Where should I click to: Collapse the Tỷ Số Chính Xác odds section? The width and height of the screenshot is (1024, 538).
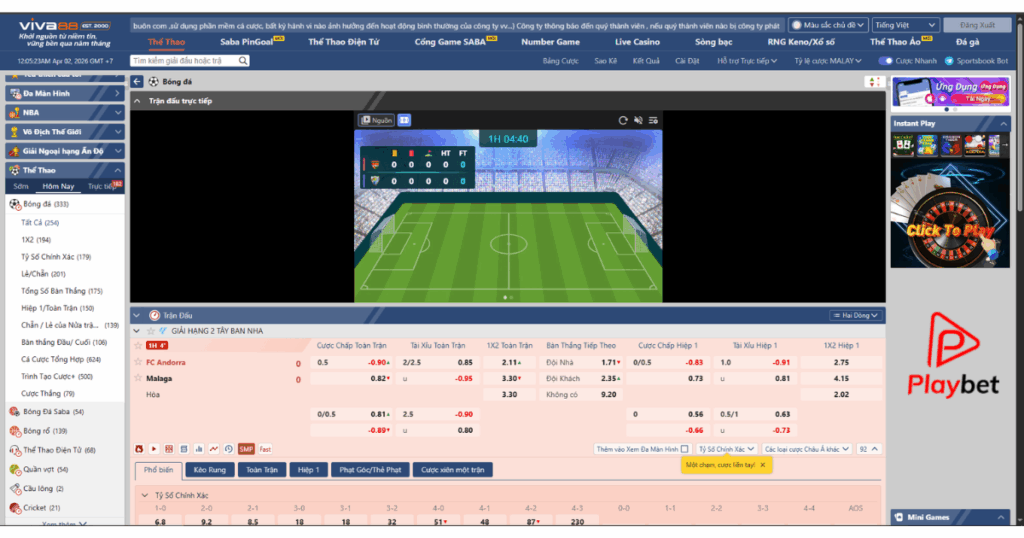(x=145, y=496)
